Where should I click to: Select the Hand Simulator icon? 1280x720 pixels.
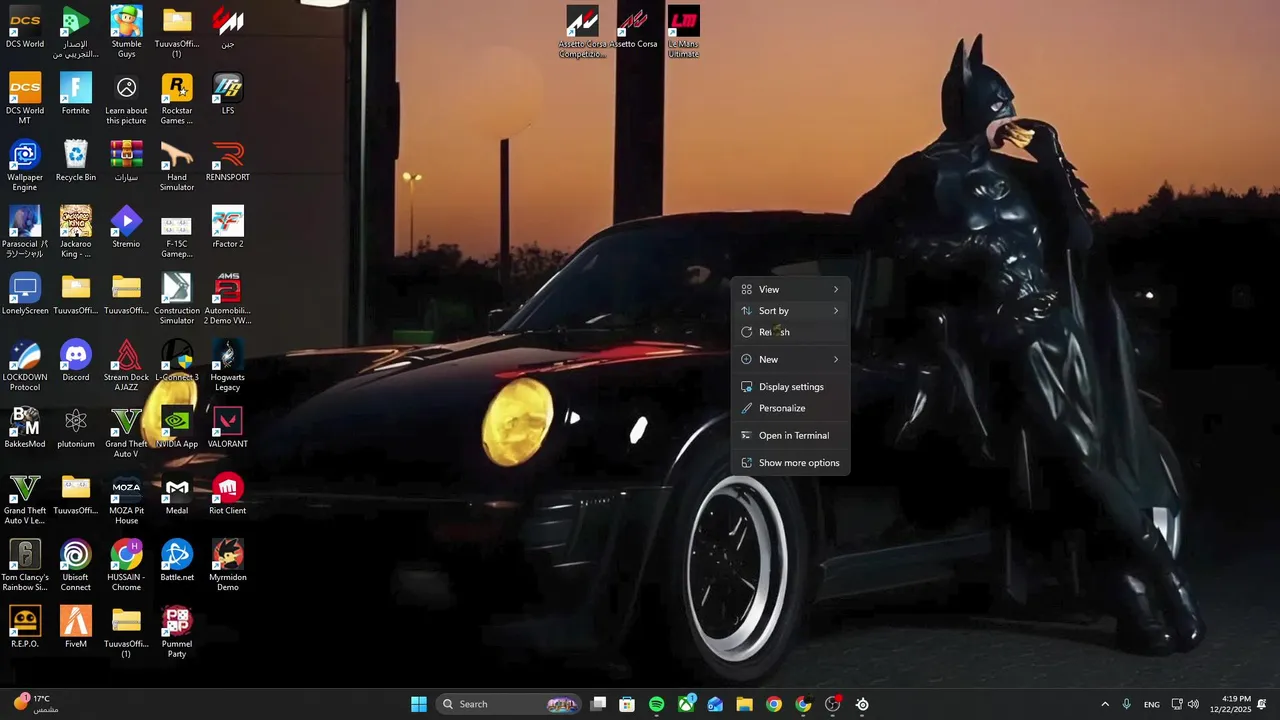177,165
